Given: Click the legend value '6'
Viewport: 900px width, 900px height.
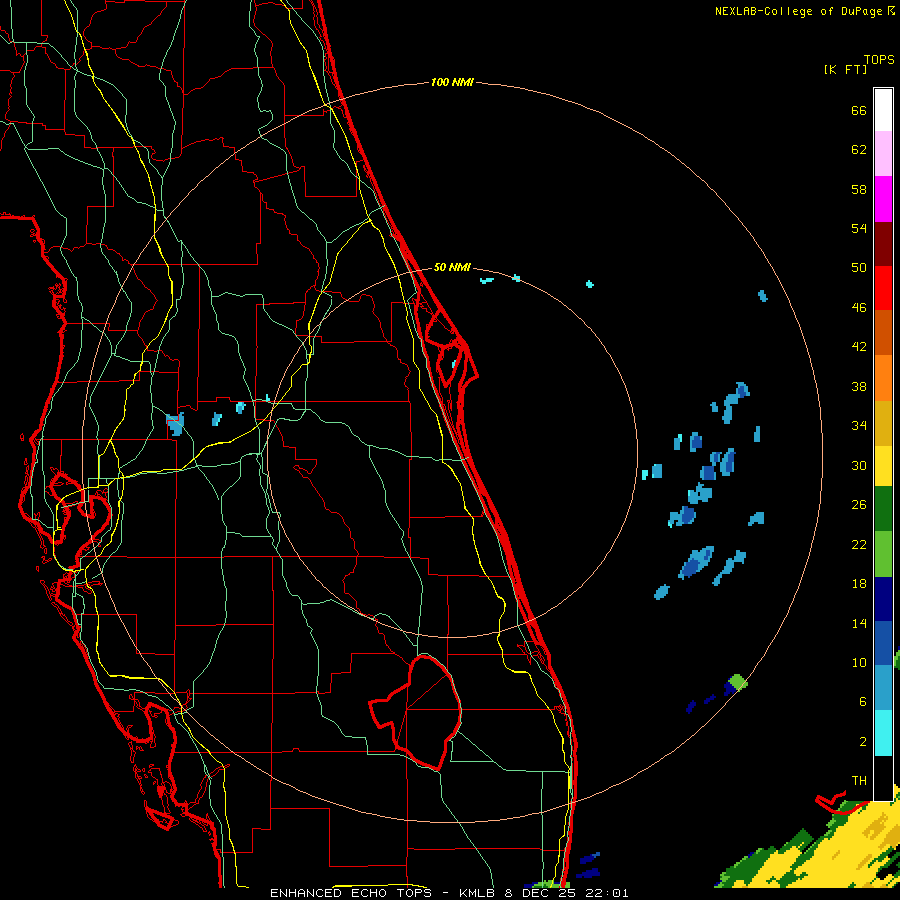Looking at the screenshot, I should [x=863, y=702].
